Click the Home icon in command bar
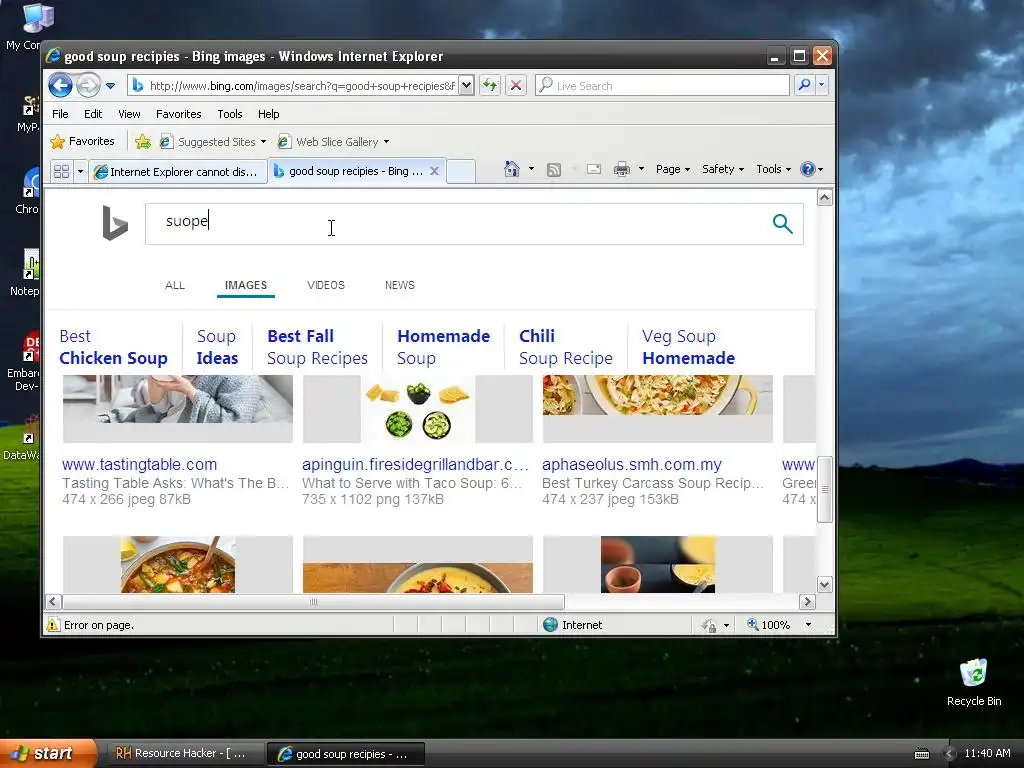The image size is (1024, 768). (x=512, y=169)
